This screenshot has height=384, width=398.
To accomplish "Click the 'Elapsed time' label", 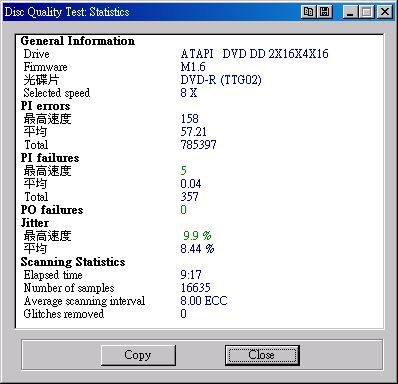I will tap(53, 275).
